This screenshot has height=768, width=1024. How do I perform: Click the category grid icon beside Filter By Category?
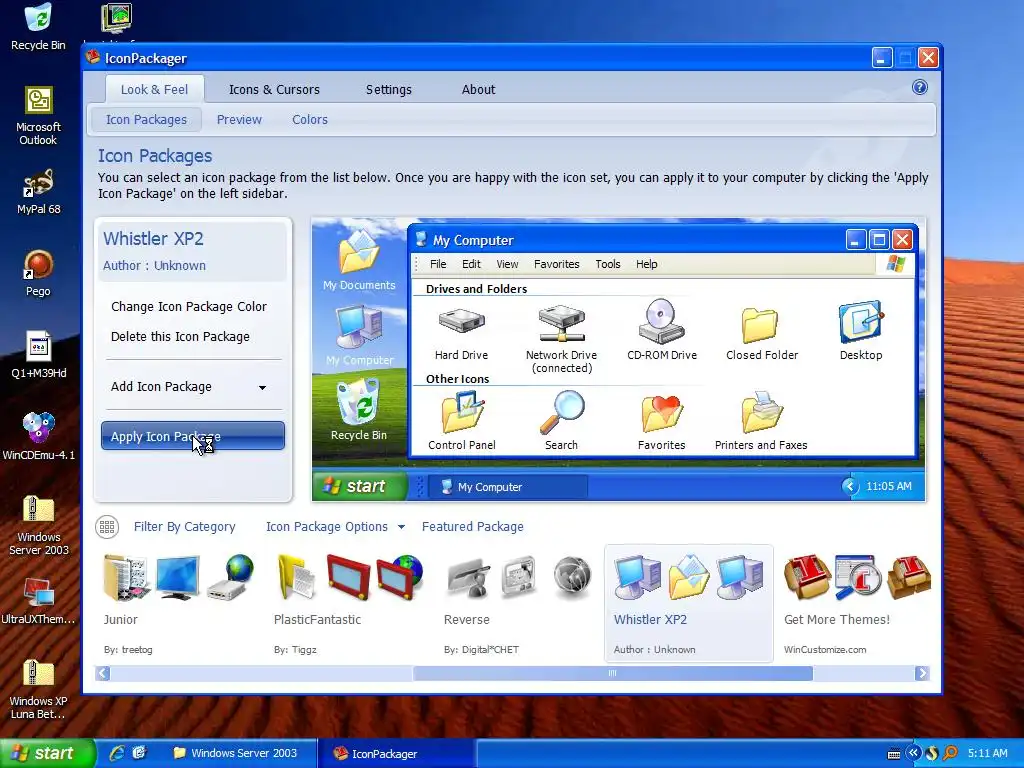107,526
